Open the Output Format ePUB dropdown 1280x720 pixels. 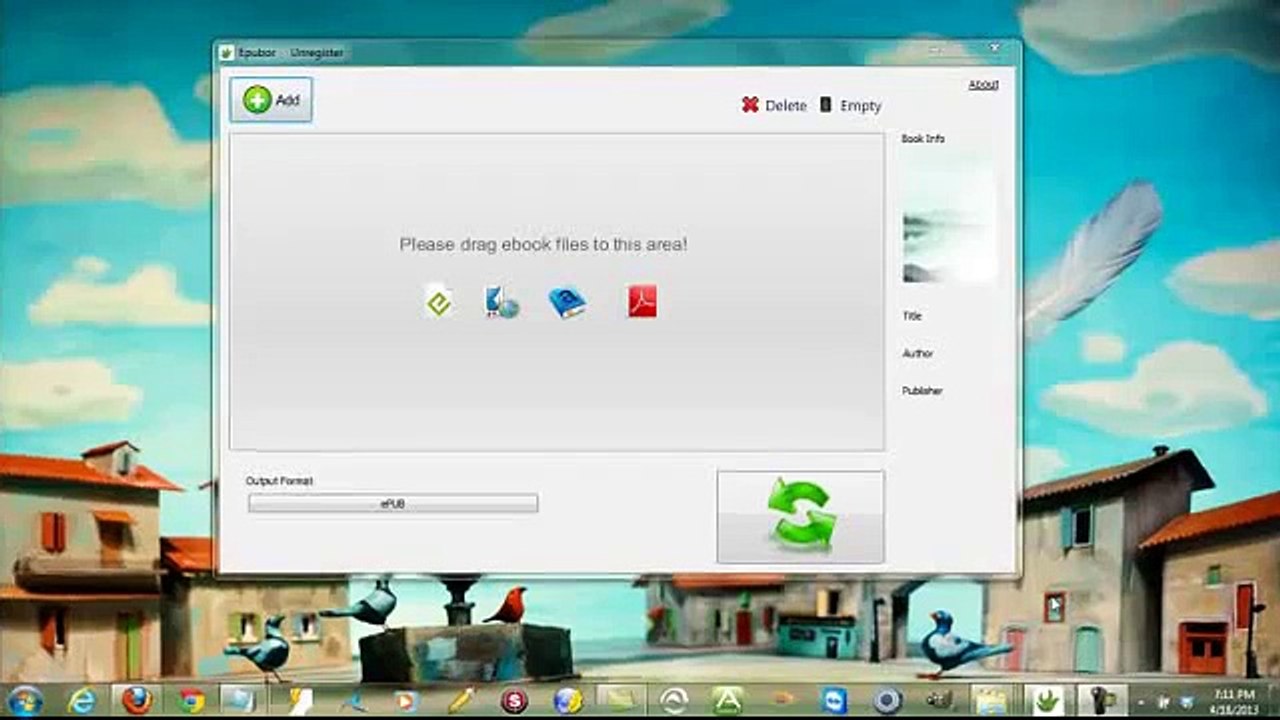(x=393, y=504)
